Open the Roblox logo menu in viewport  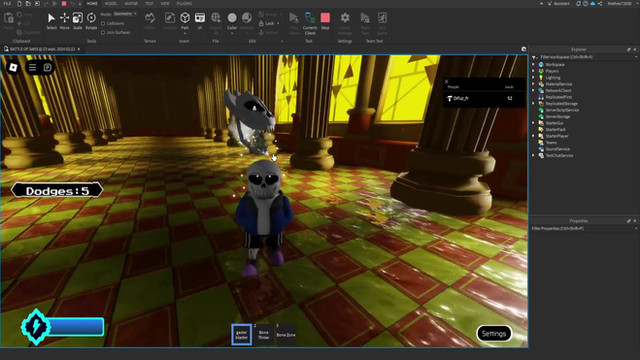(13, 67)
